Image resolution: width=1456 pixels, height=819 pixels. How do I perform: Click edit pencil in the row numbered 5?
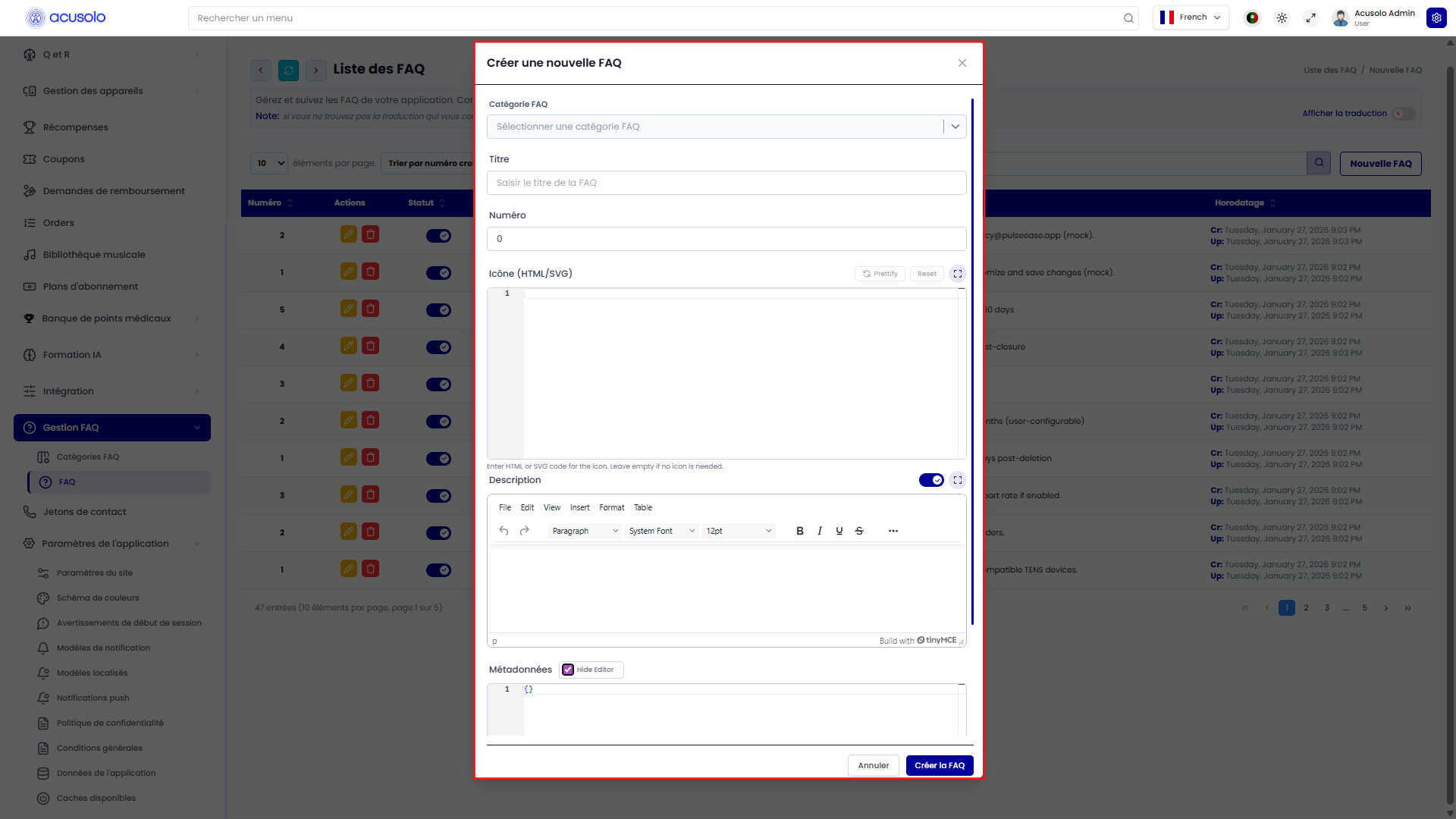(x=349, y=309)
